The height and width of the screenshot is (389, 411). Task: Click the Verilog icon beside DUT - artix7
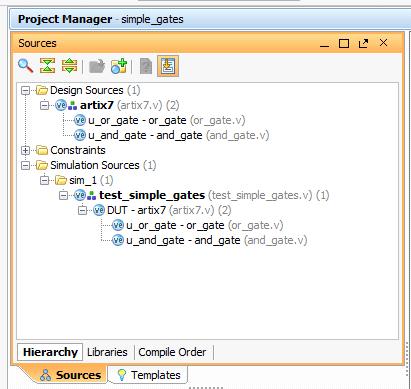click(x=99, y=210)
